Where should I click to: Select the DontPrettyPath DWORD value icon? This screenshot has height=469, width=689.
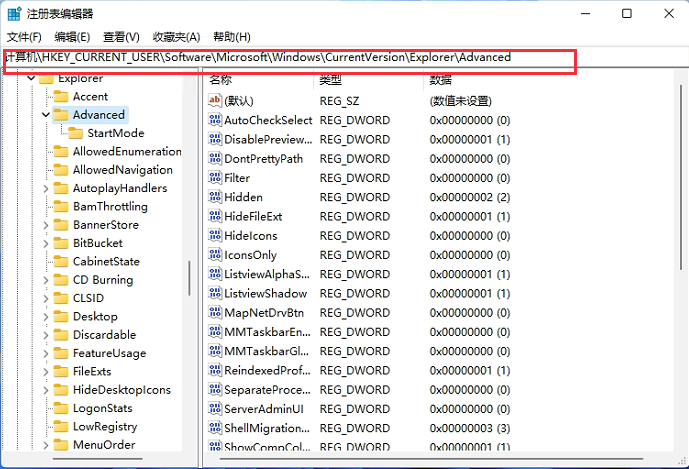pos(215,158)
